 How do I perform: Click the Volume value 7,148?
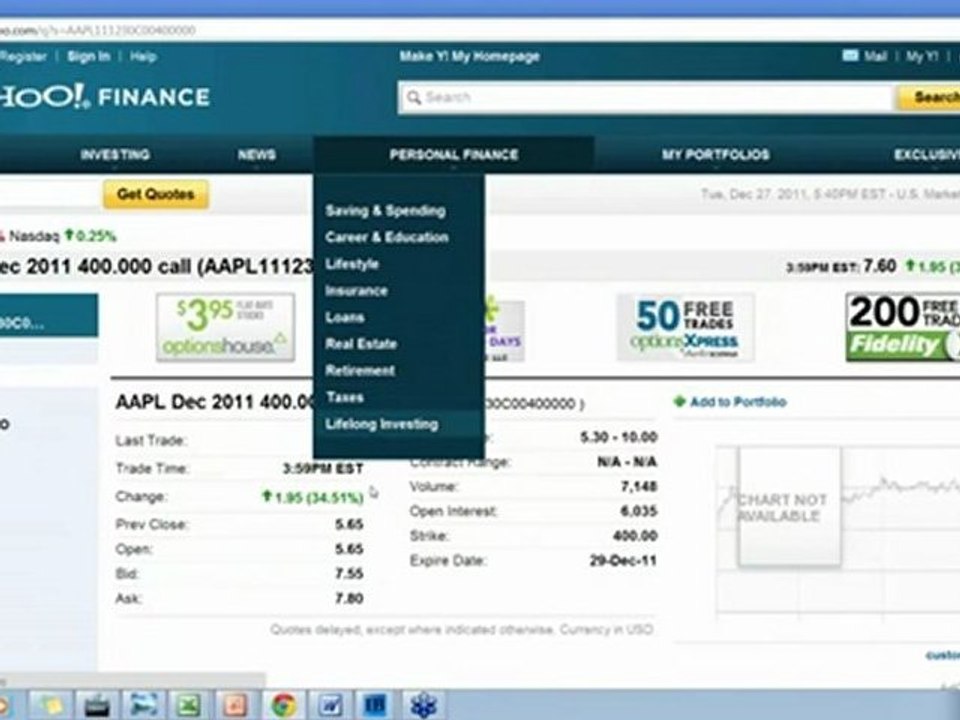pos(639,487)
